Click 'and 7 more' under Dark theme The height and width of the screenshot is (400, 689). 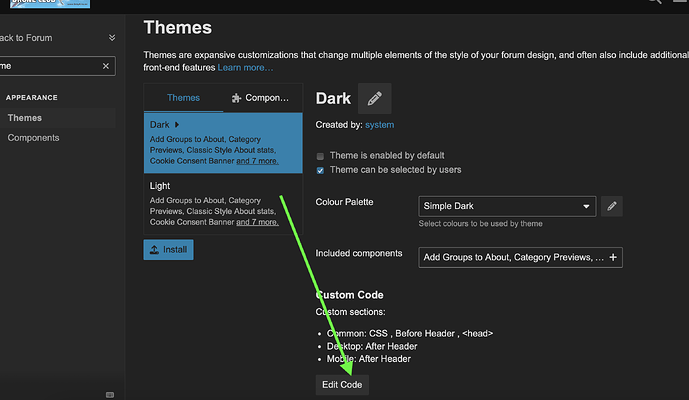point(257,161)
